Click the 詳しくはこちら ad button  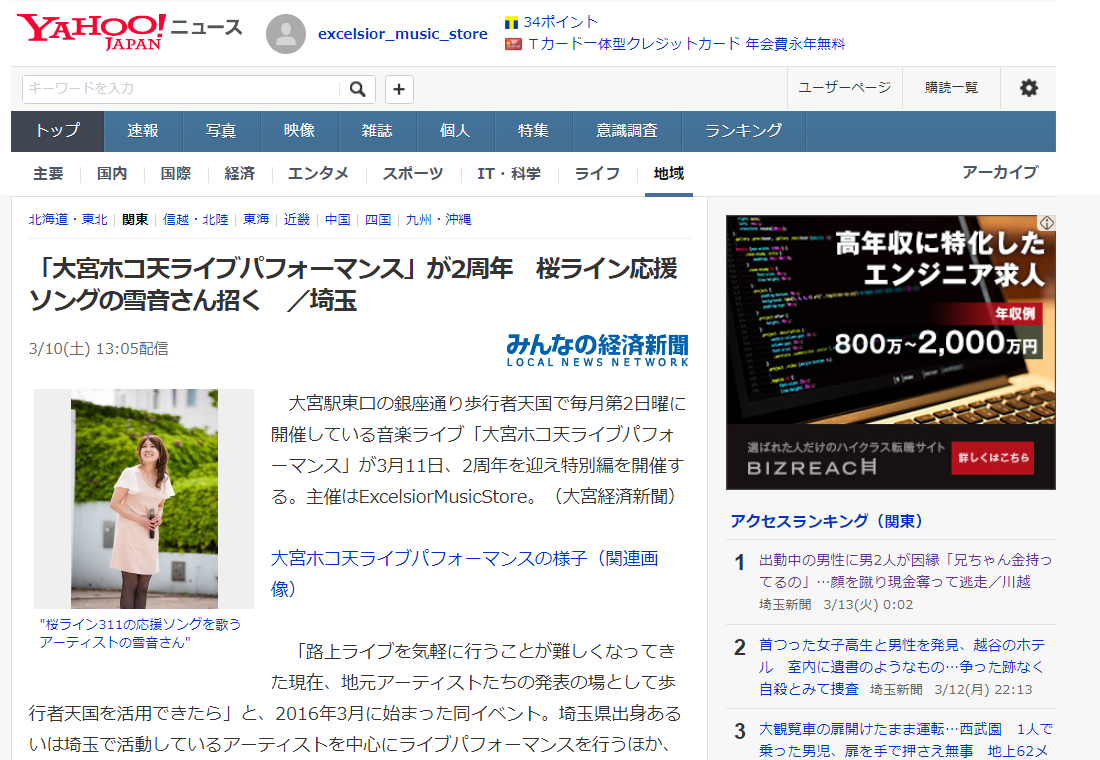coord(993,458)
